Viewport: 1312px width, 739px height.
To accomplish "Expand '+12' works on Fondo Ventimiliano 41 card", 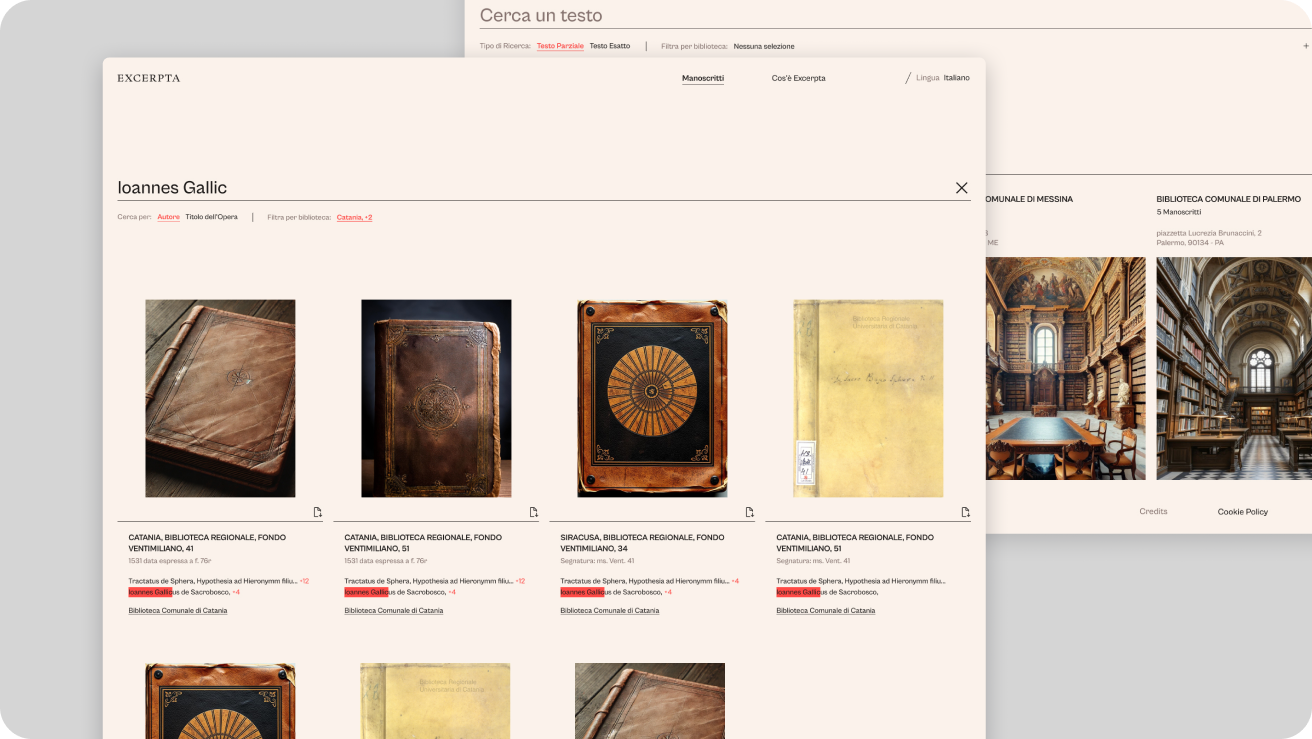I will 304,581.
